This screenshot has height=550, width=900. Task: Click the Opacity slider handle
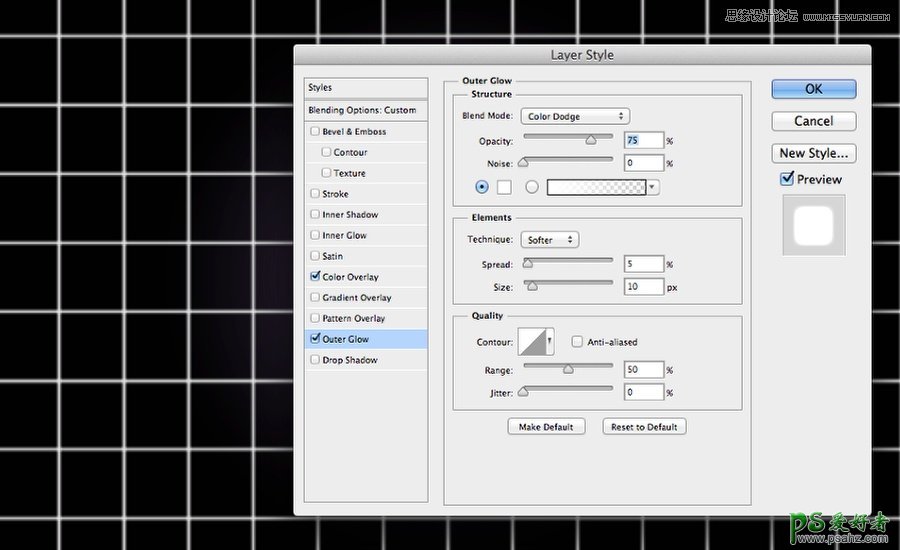click(x=591, y=140)
